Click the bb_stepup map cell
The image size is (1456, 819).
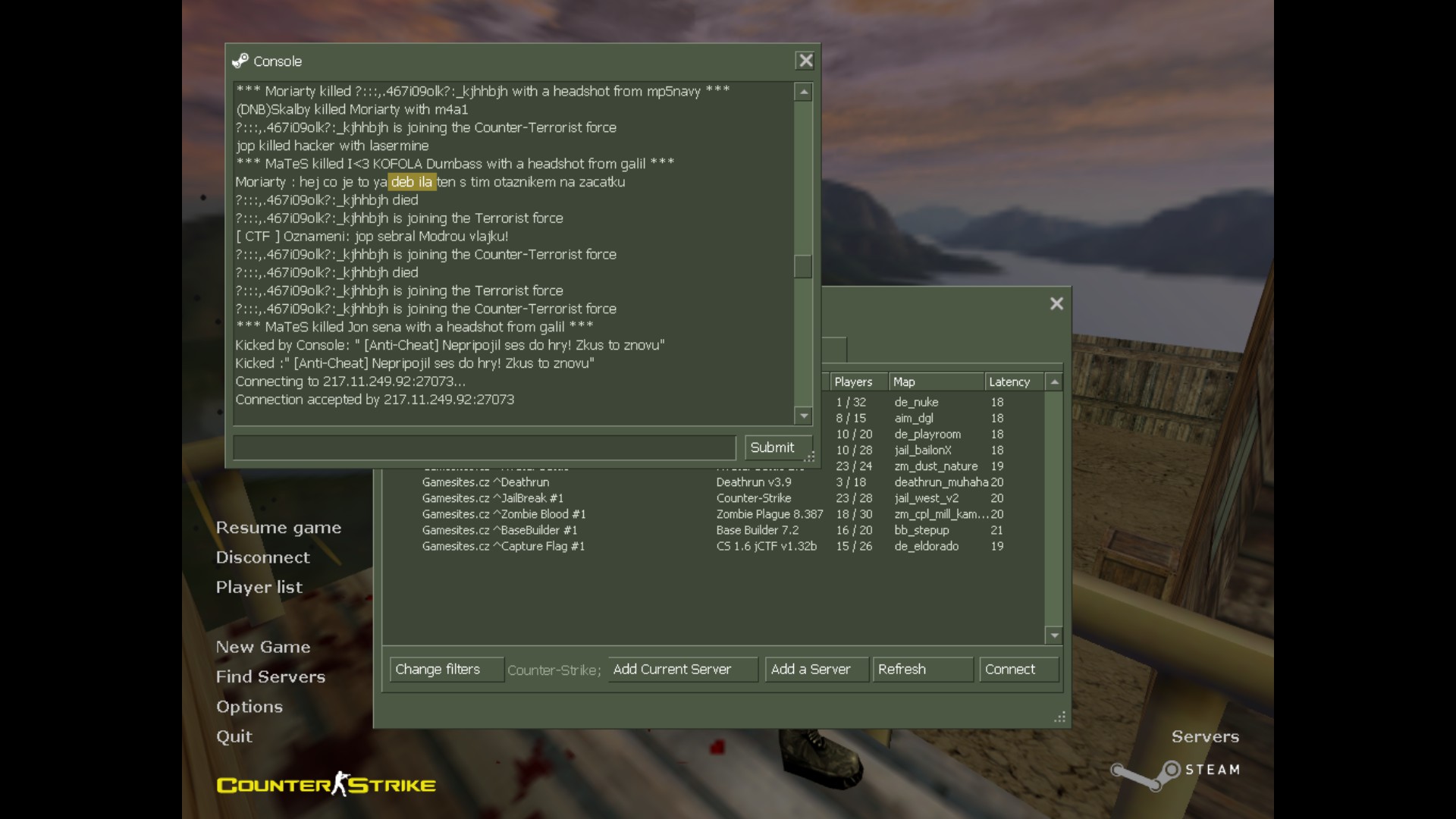coord(921,530)
